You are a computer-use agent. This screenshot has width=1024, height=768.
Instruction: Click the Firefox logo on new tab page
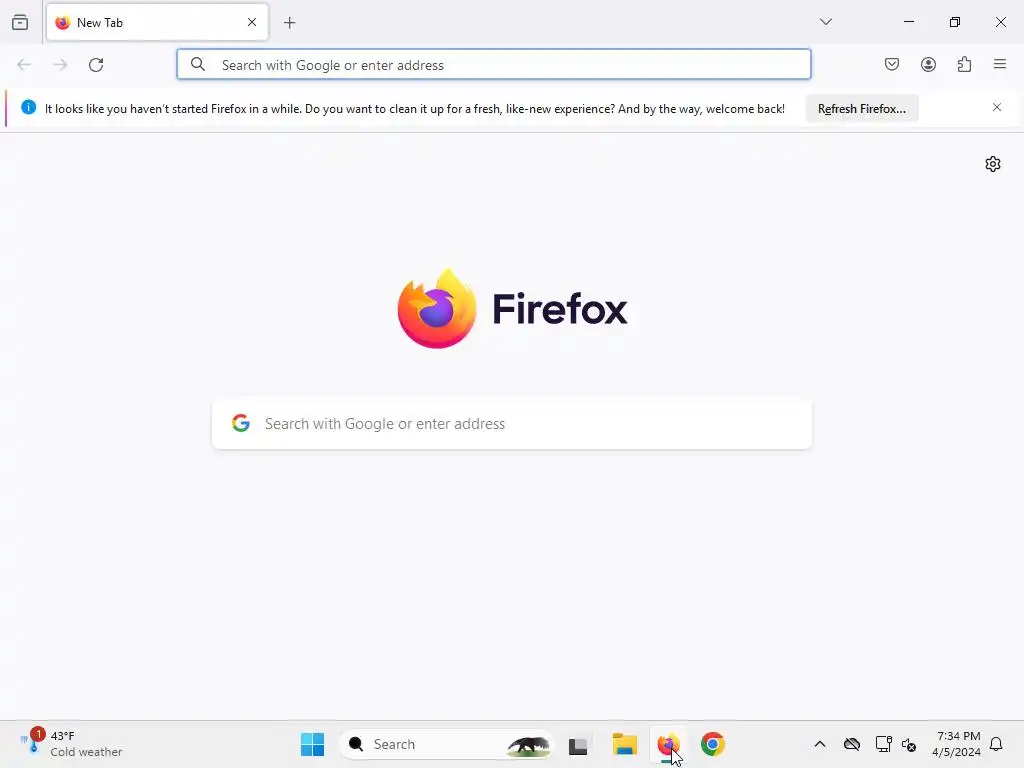point(512,308)
